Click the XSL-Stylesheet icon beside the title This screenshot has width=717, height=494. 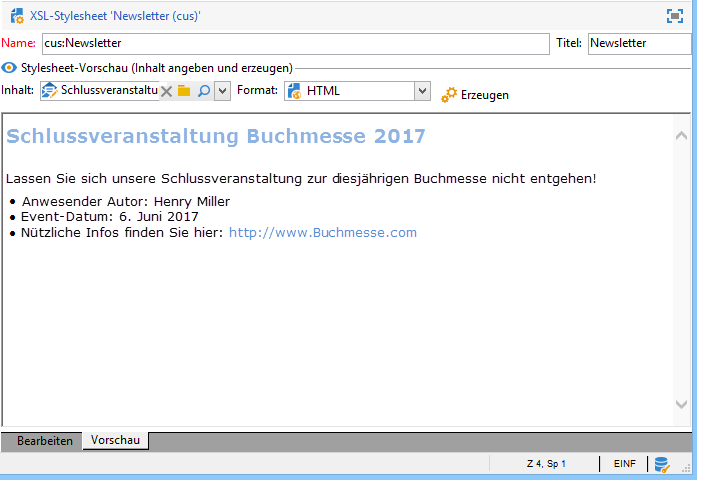[17, 16]
